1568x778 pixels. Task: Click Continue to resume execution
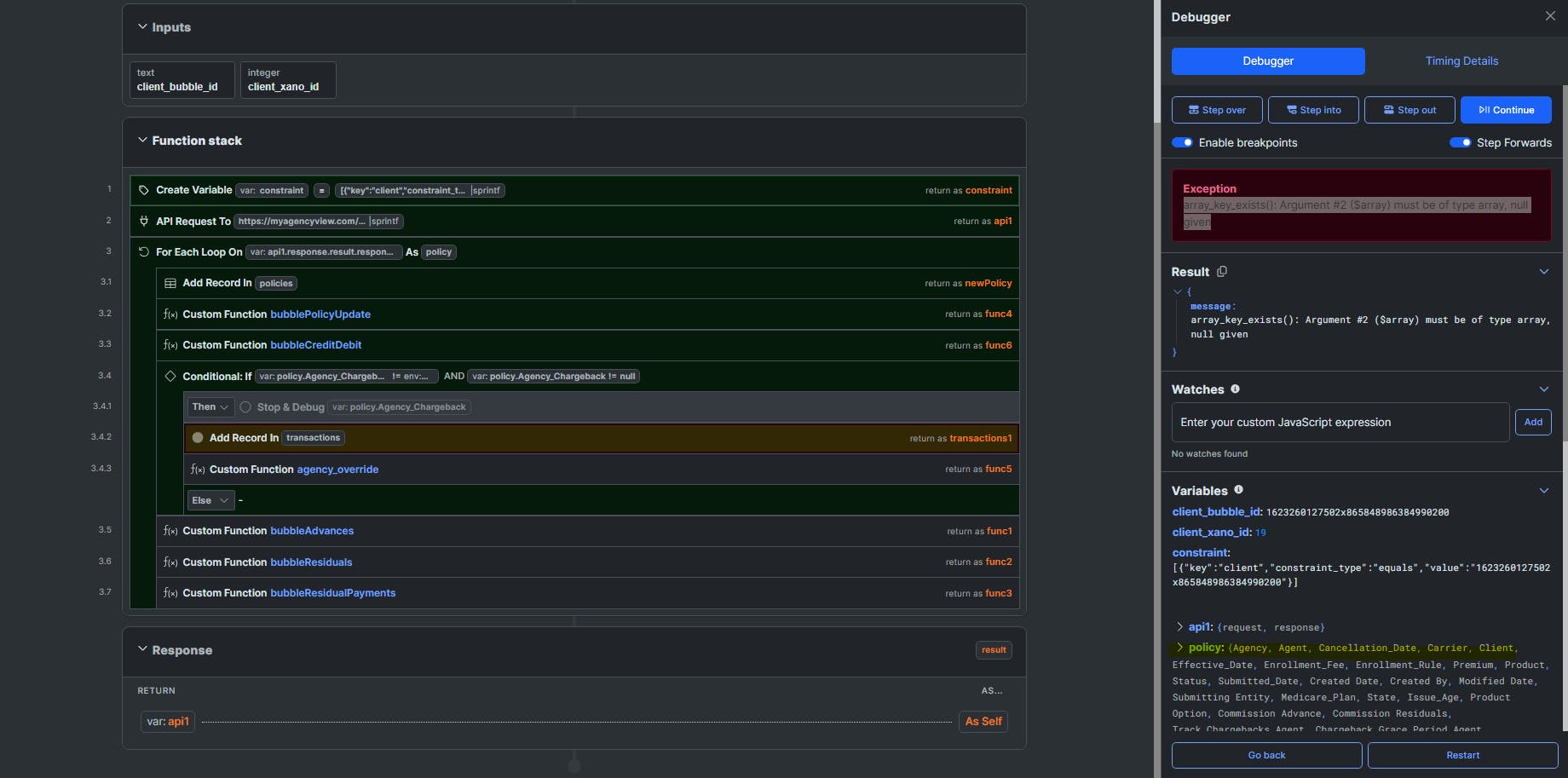(x=1506, y=110)
